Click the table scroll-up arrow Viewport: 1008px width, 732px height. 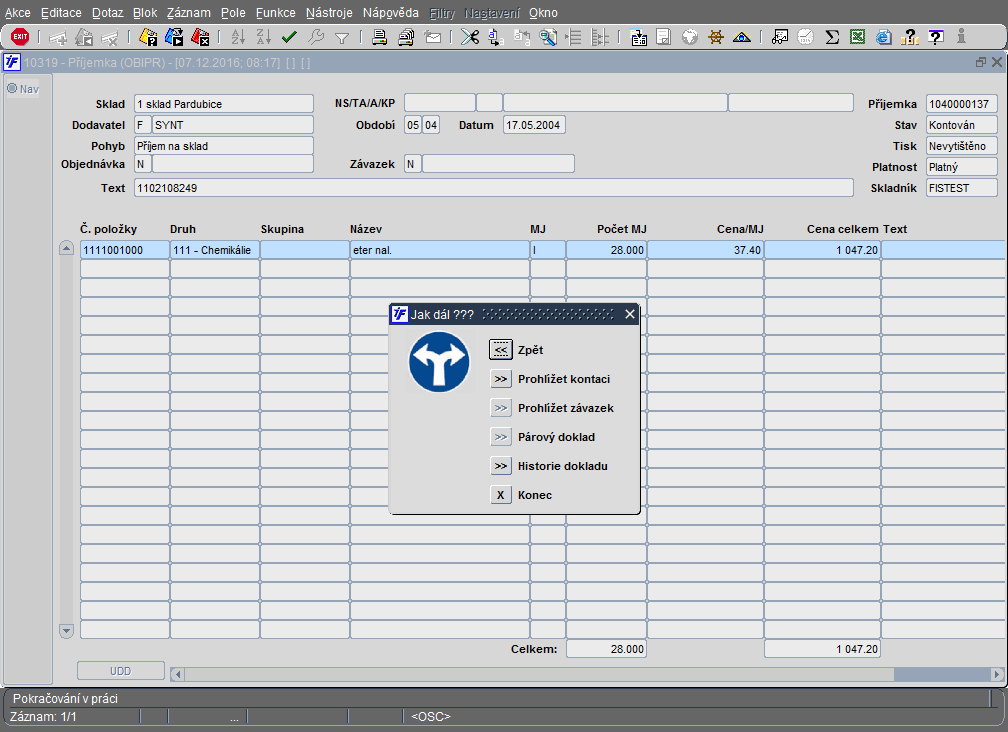(66, 248)
